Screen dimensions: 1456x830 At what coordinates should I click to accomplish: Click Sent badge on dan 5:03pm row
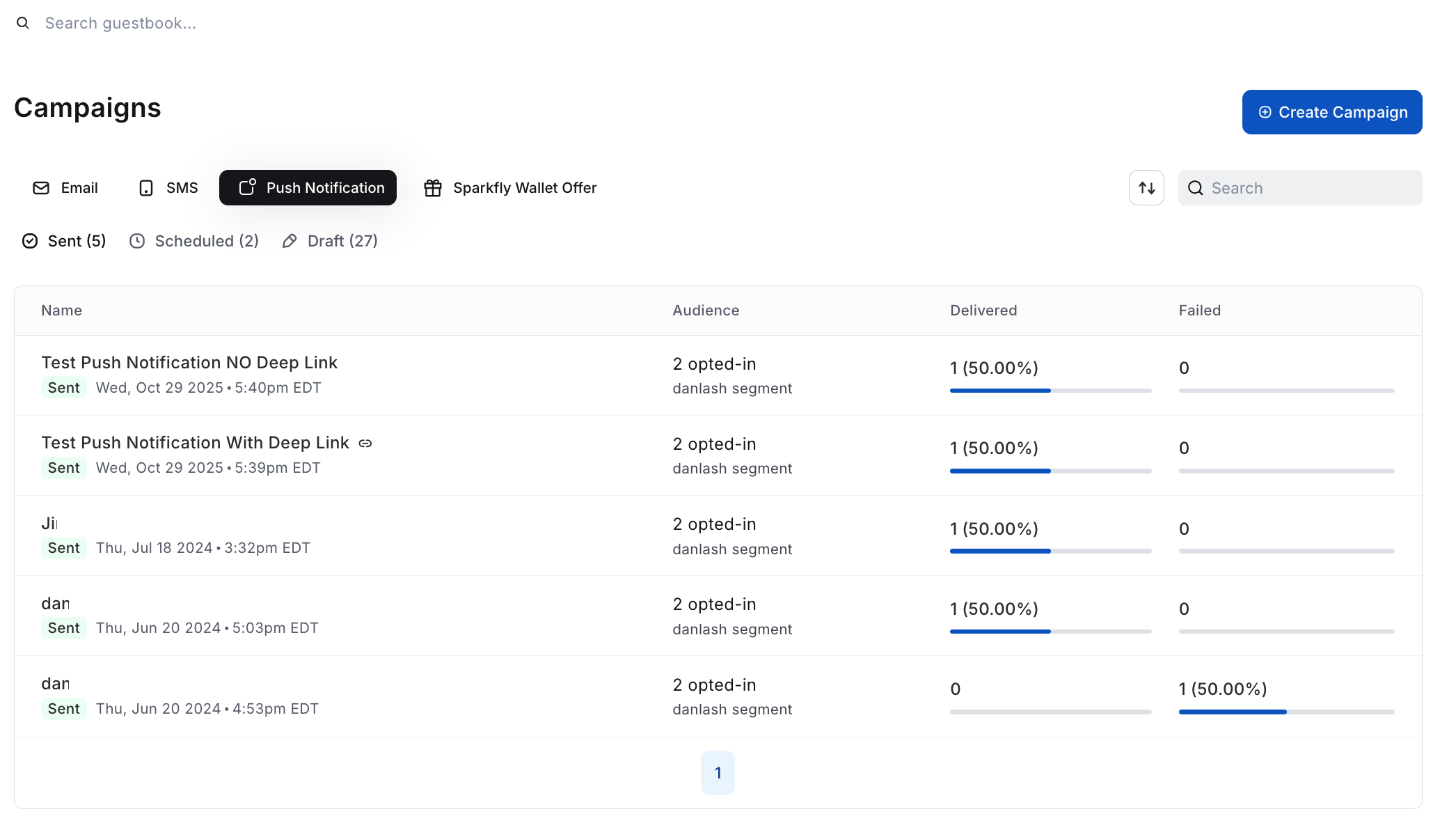64,628
